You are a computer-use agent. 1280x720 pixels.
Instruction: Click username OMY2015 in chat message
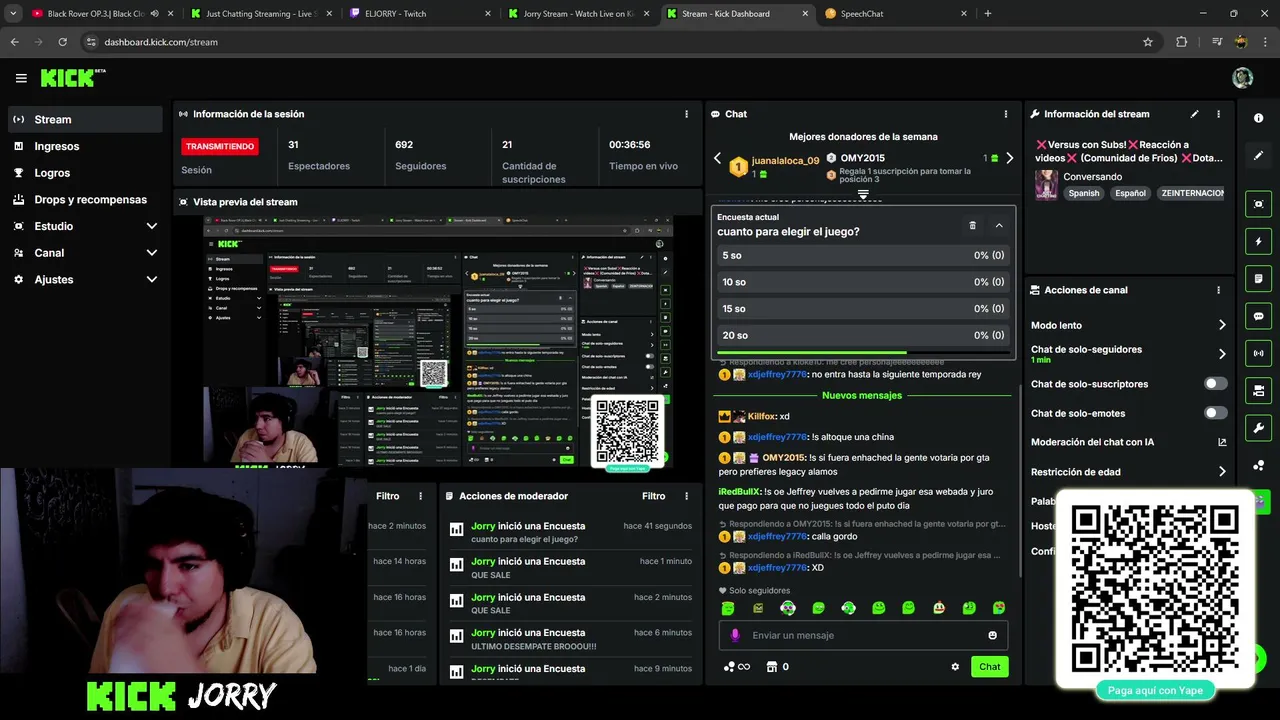[x=783, y=457]
